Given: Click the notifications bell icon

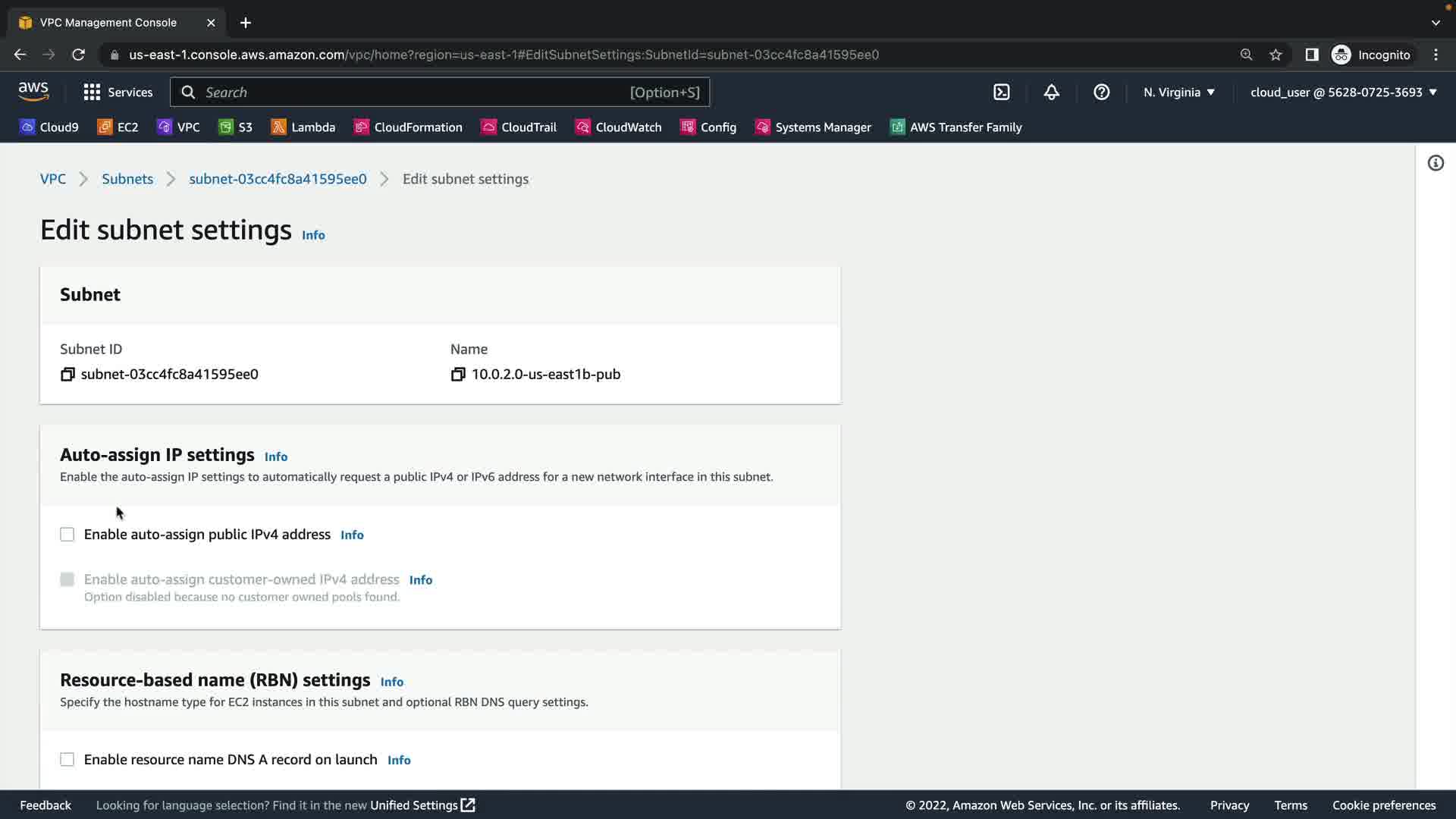Looking at the screenshot, I should pos(1051,93).
